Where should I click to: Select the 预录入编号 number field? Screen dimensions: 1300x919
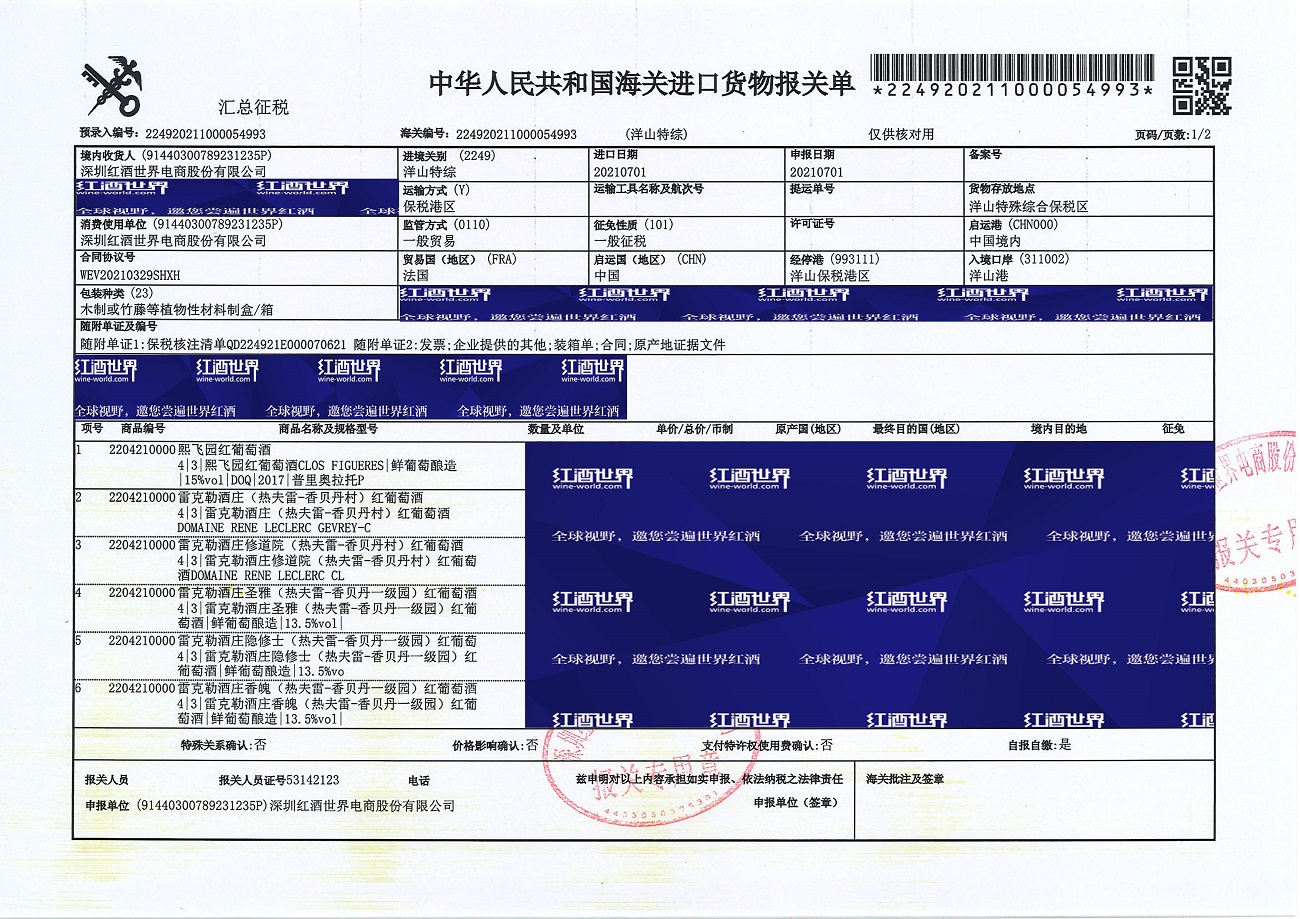[205, 133]
